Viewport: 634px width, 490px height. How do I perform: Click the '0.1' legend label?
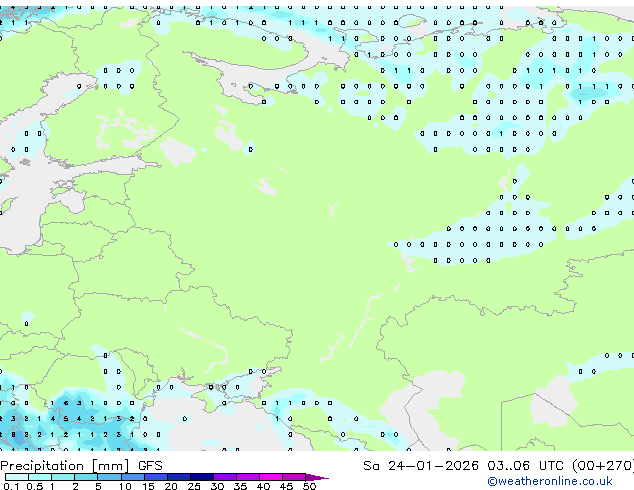point(11,486)
